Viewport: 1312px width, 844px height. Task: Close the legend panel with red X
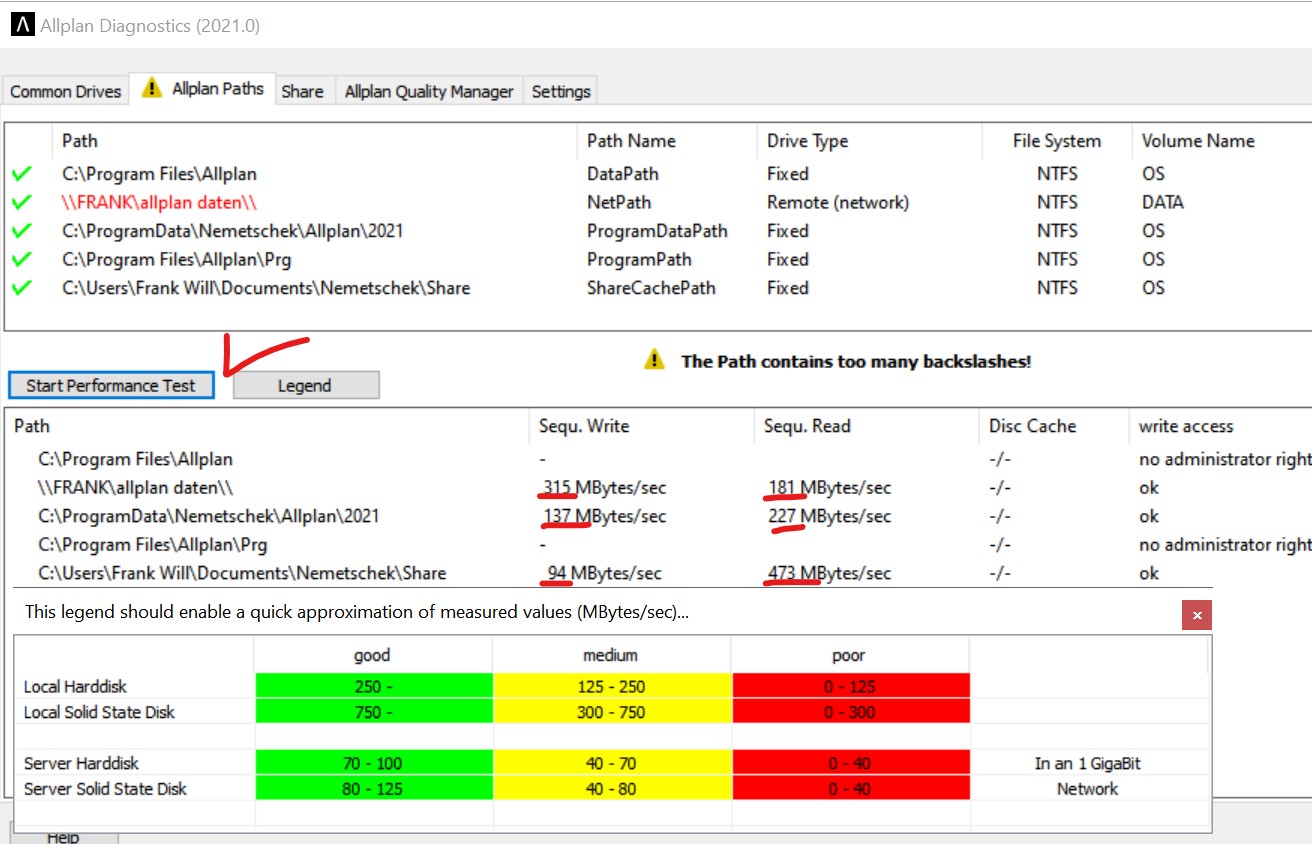pyautogui.click(x=1196, y=615)
